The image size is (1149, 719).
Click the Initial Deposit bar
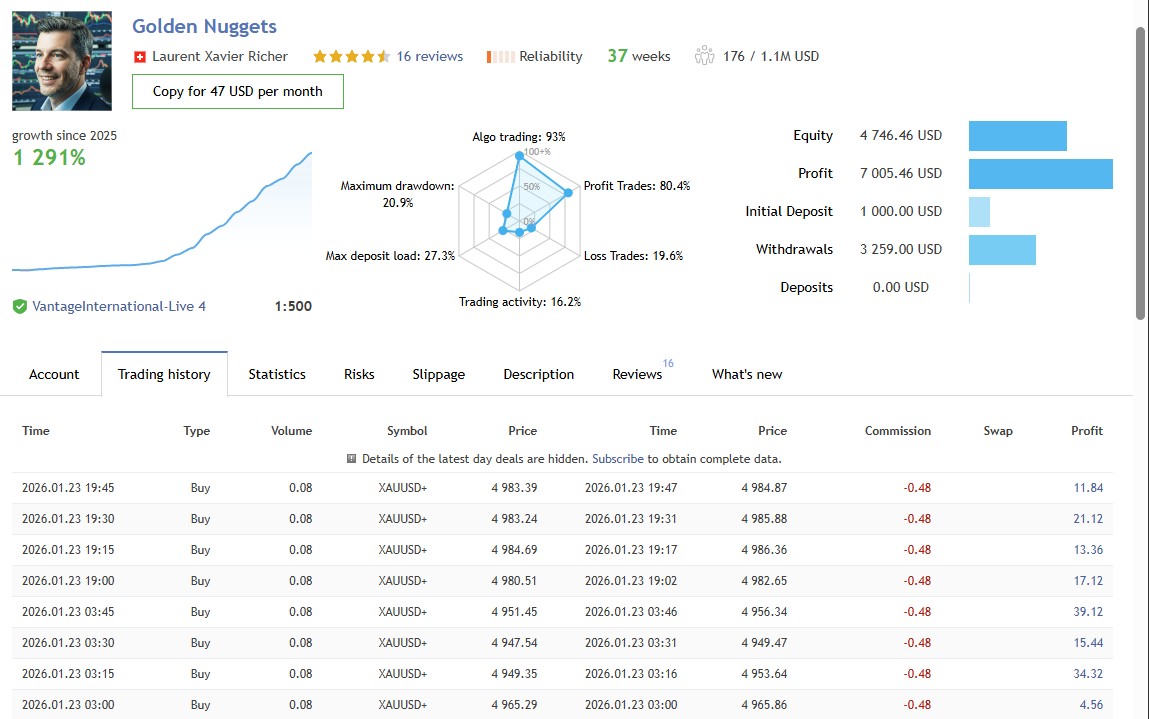click(x=979, y=212)
